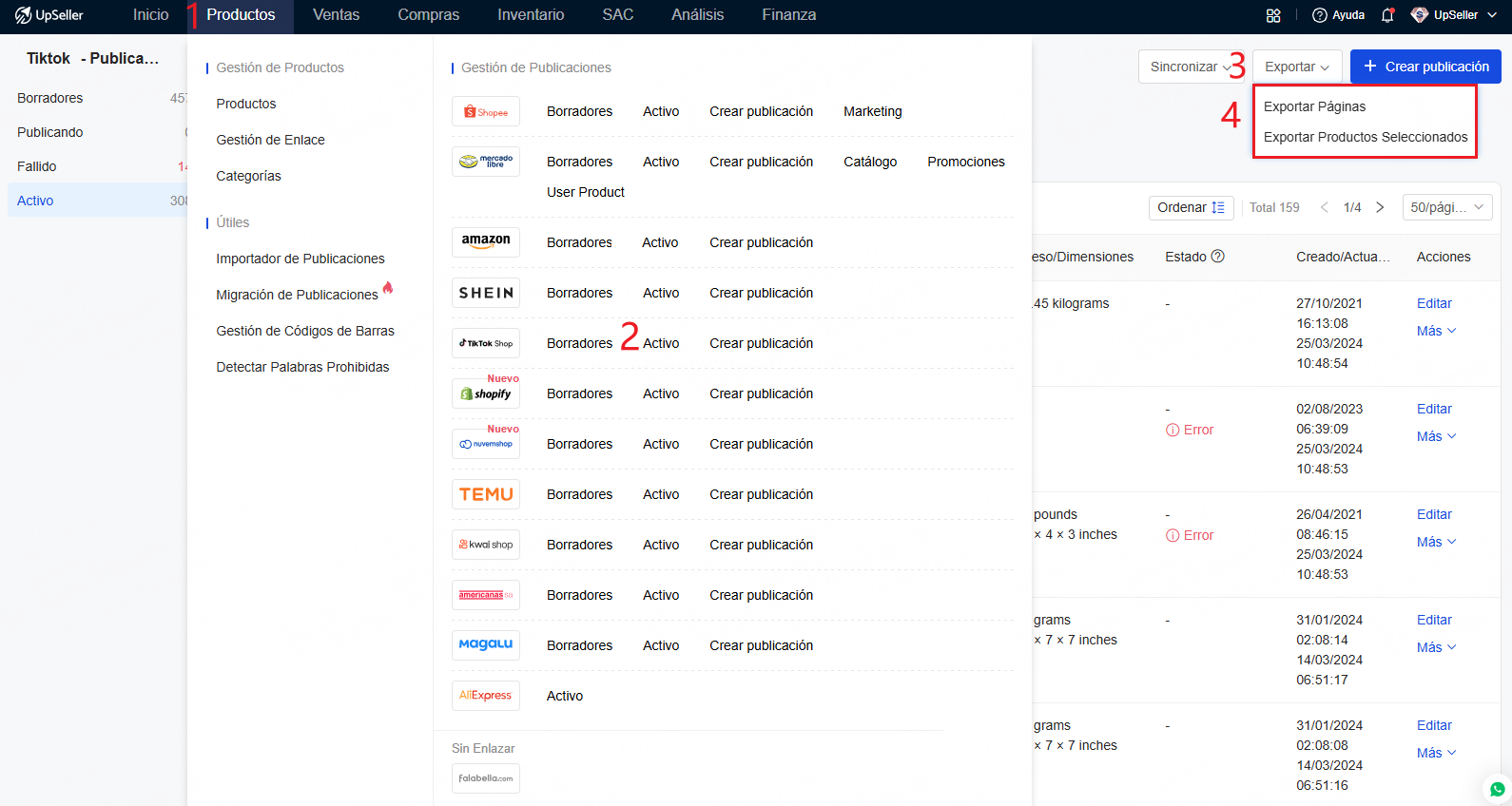The height and width of the screenshot is (806, 1512).
Task: Open the Inventario top menu
Action: 531,15
